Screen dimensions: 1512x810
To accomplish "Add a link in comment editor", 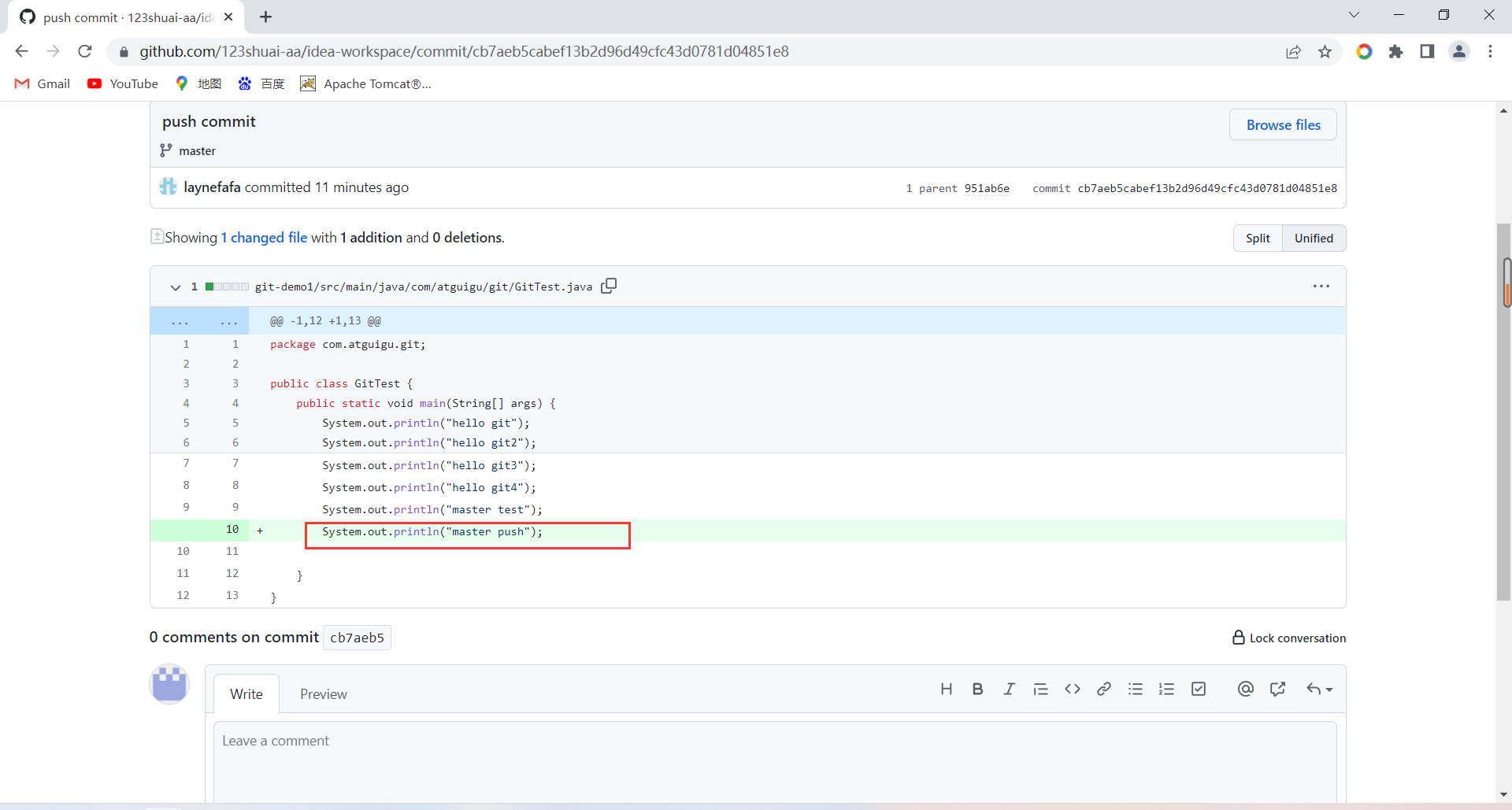I will click(x=1104, y=690).
